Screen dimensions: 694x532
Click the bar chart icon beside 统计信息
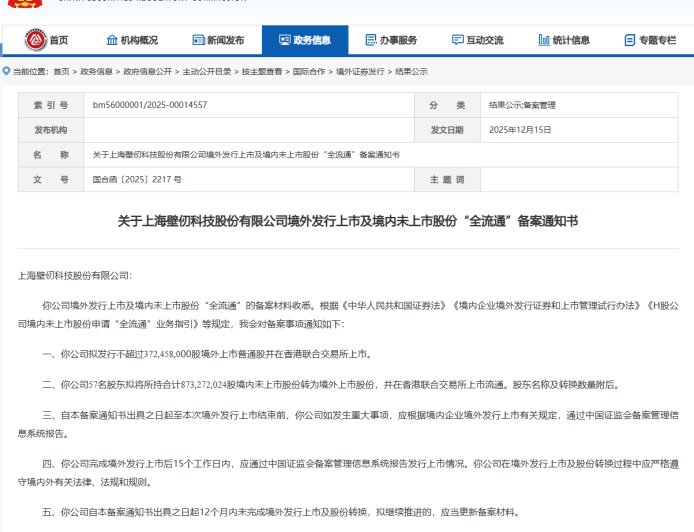pos(544,40)
